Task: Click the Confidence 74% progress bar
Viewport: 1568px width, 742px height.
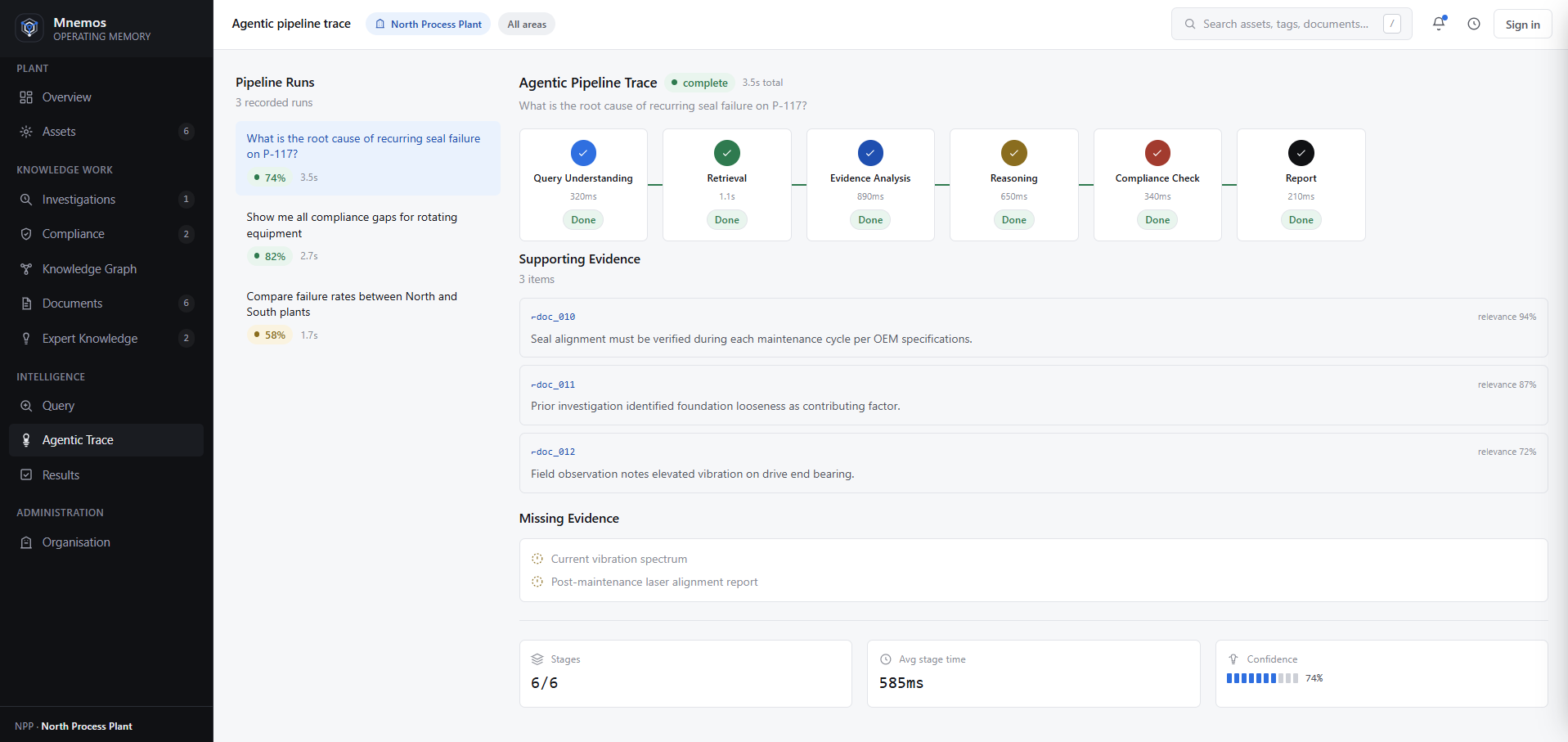Action: tap(1262, 678)
